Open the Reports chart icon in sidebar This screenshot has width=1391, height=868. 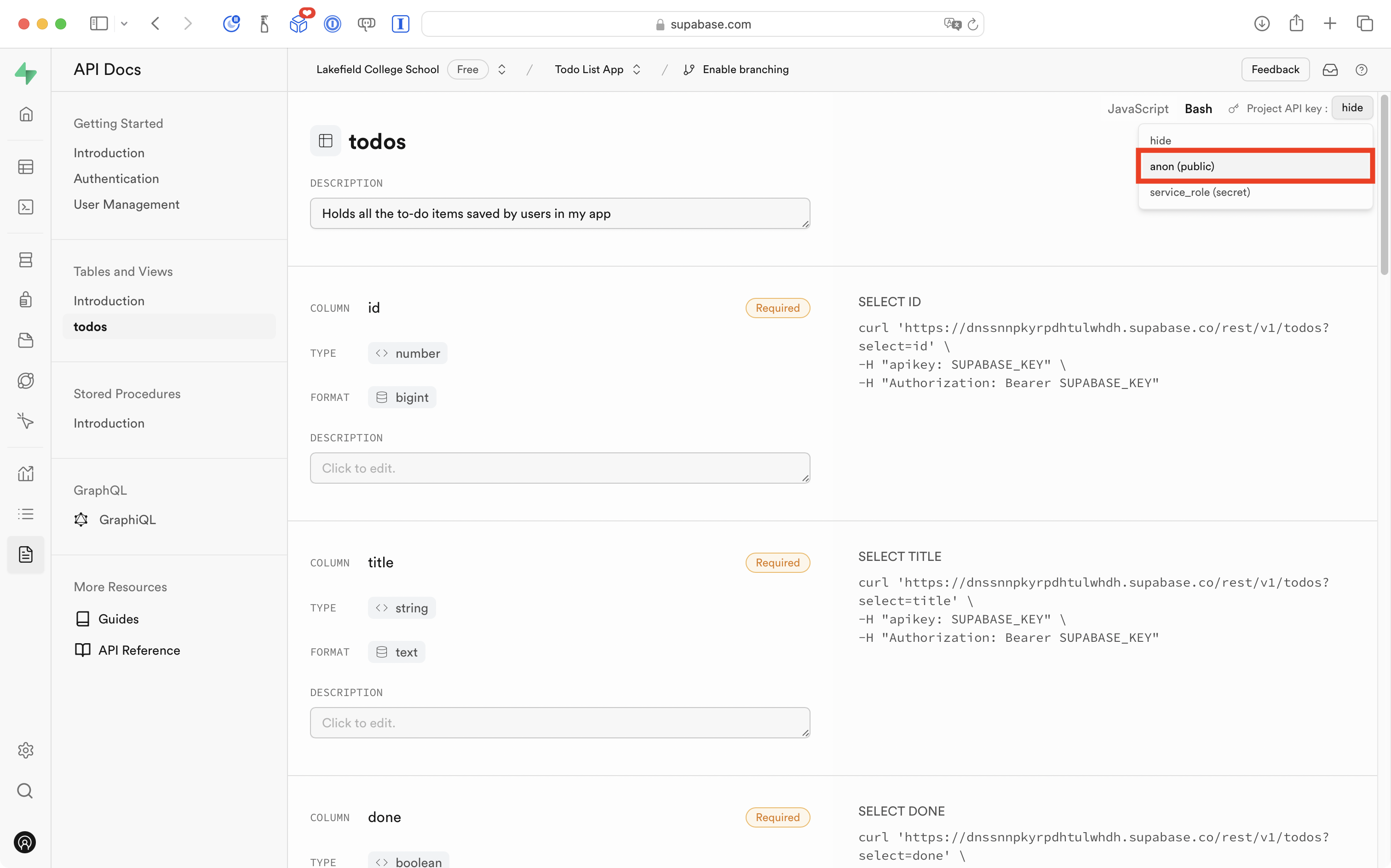point(26,474)
